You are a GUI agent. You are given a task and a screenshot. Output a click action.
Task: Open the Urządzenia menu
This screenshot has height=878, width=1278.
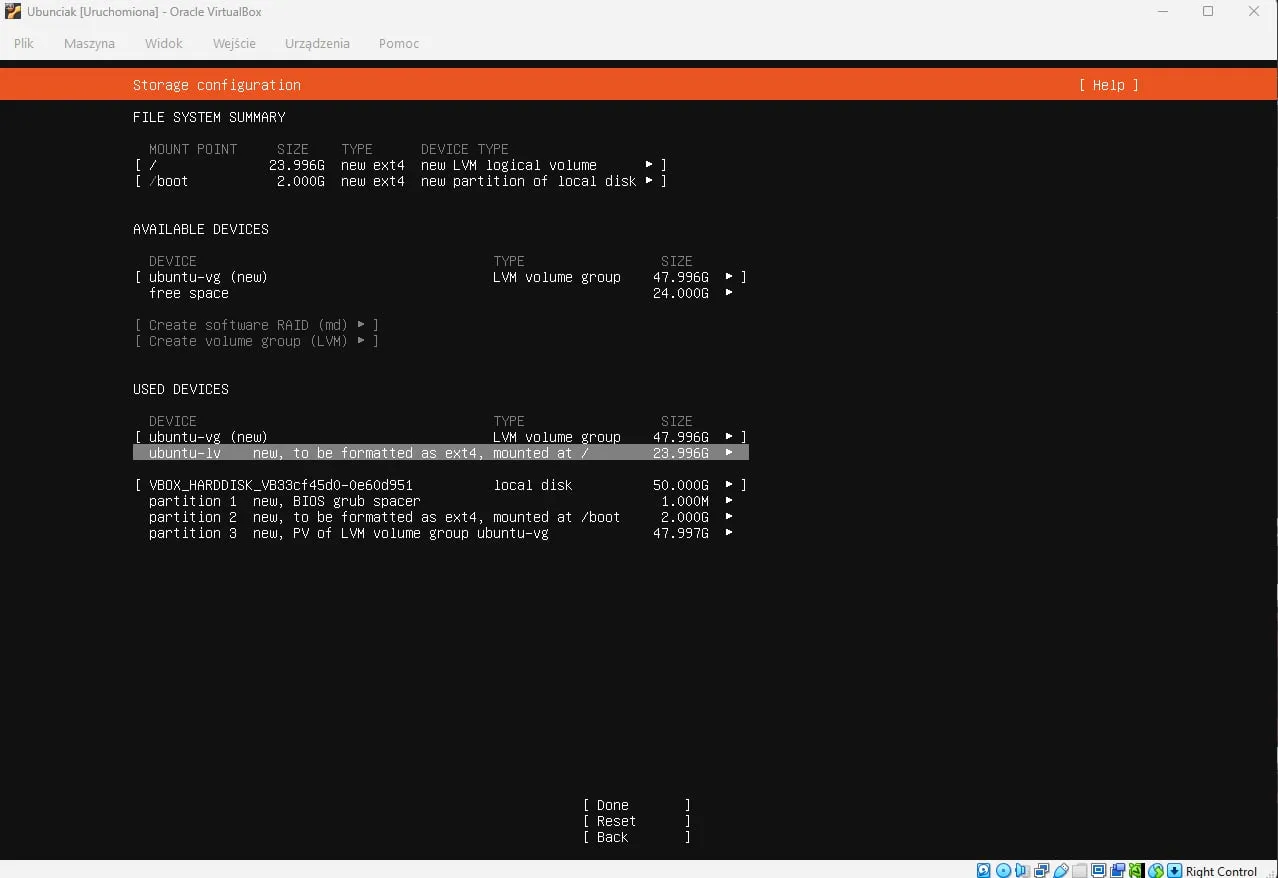317,43
